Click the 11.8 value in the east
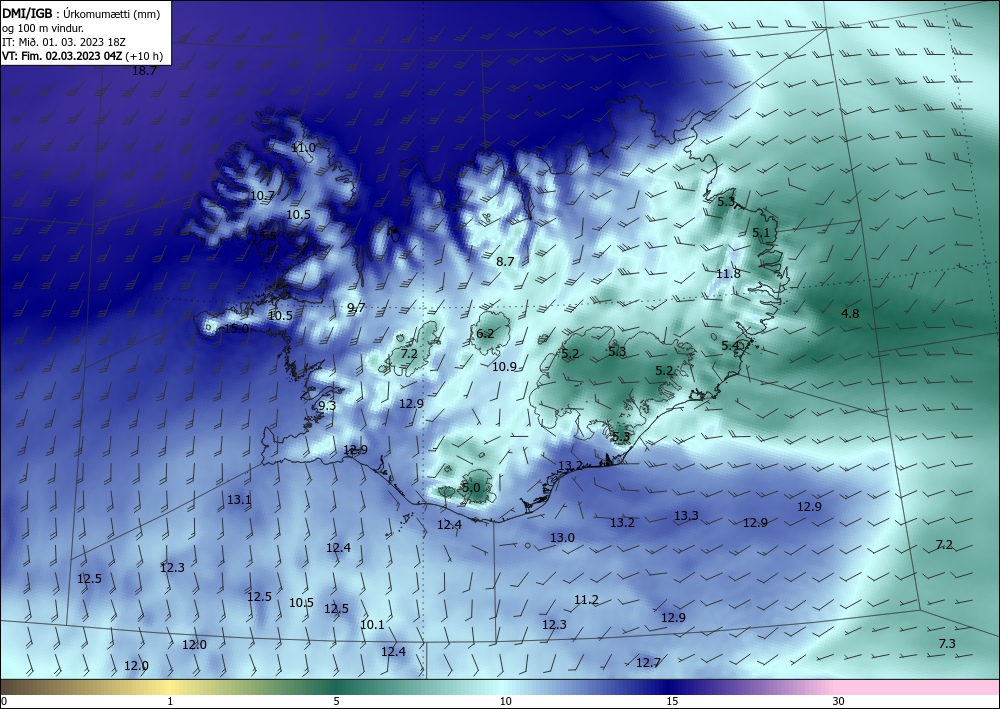The image size is (1000, 709). (x=728, y=274)
